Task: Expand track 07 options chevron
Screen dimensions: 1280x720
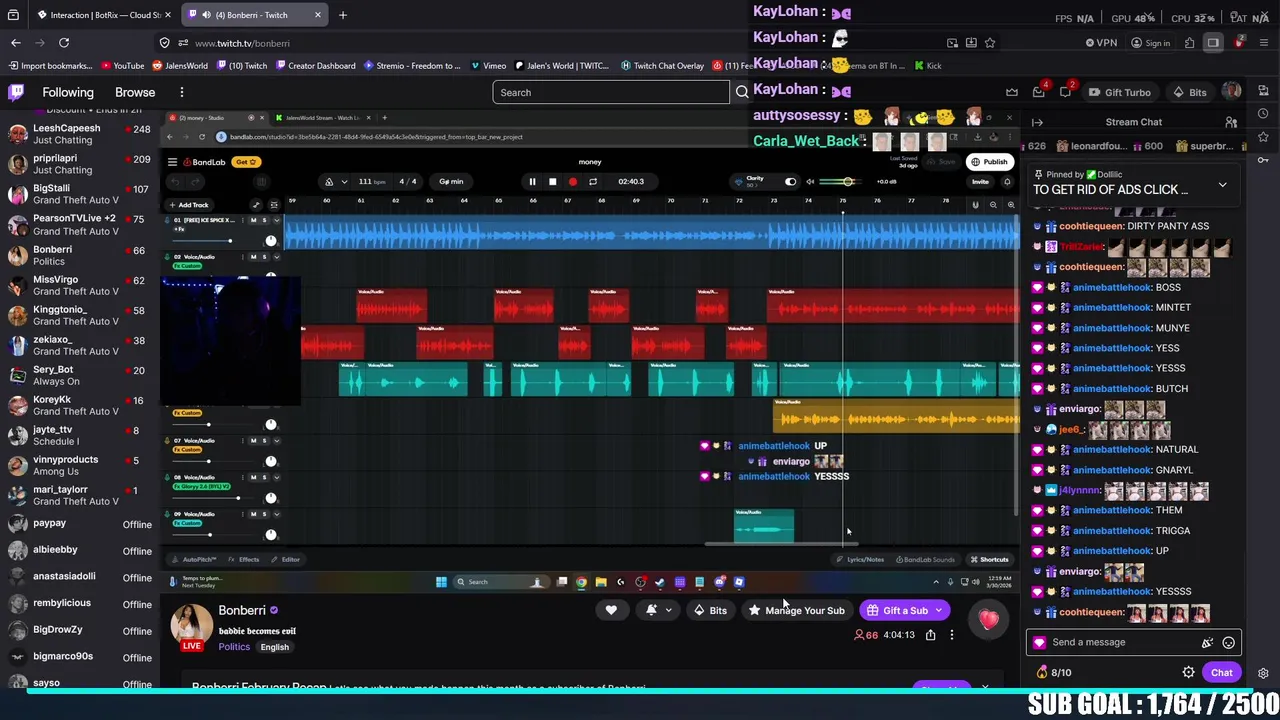Action: [x=276, y=441]
